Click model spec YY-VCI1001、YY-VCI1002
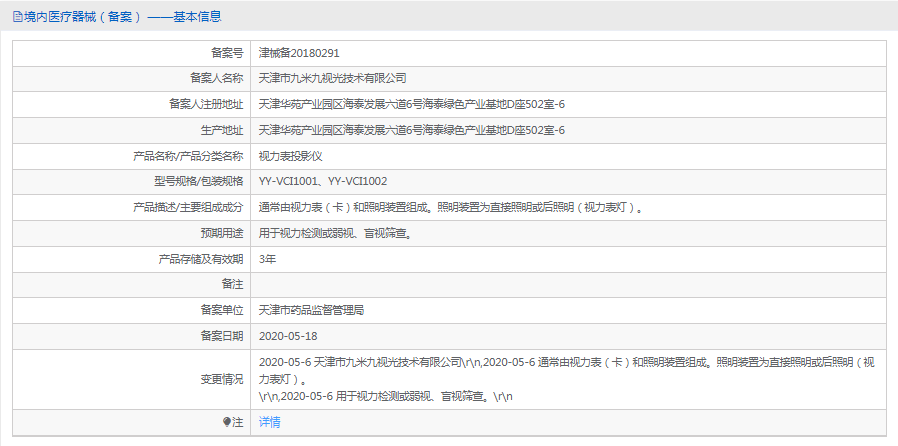 [x=323, y=181]
